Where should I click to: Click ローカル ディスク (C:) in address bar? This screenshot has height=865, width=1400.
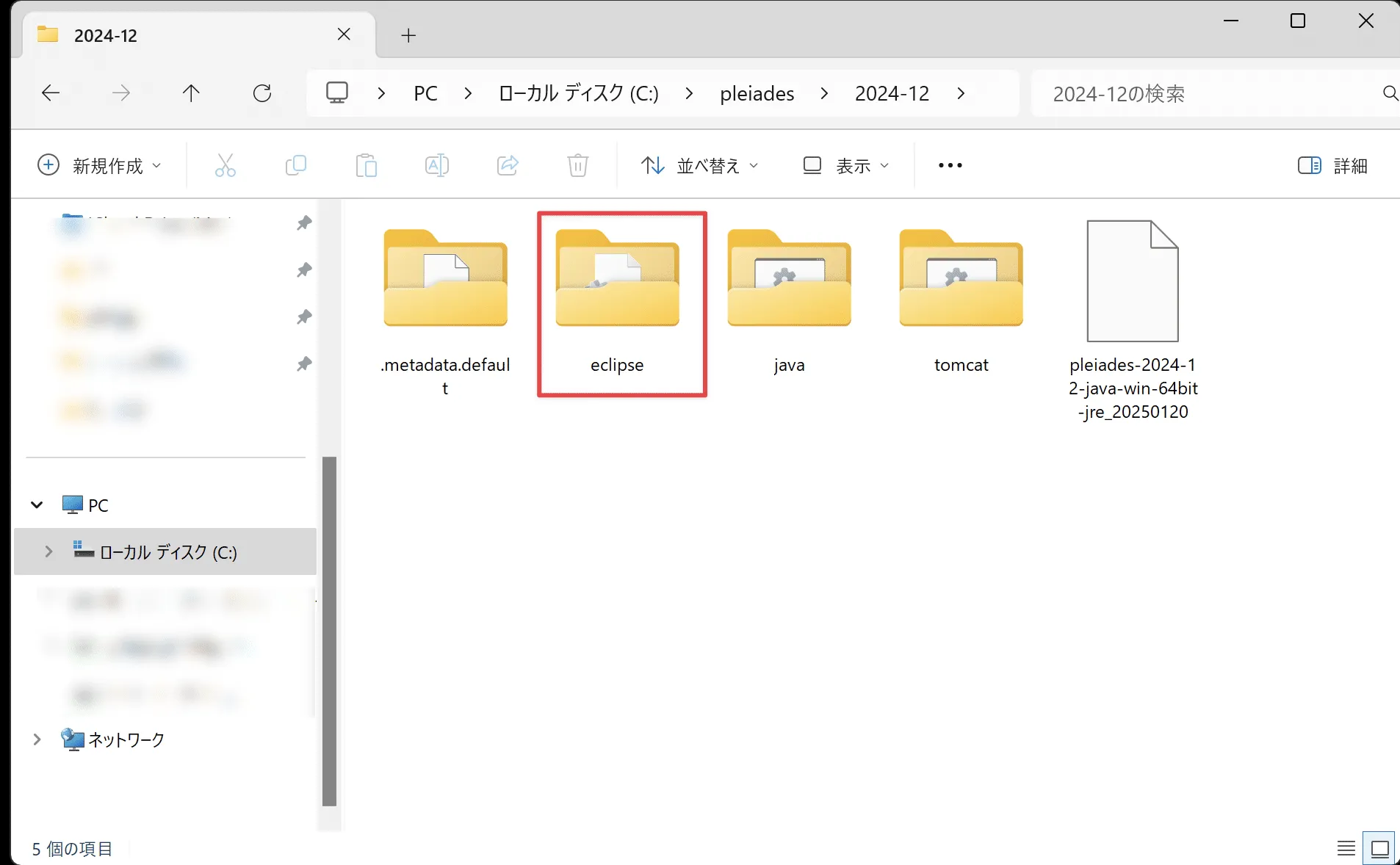579,93
